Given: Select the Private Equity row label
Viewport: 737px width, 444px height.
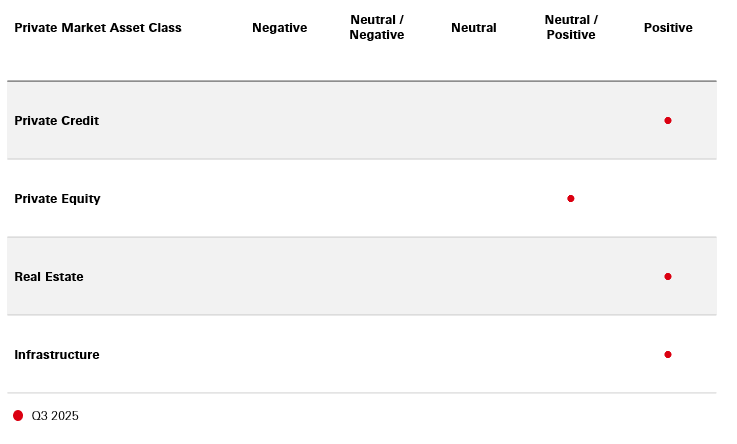Looking at the screenshot, I should (x=57, y=199).
